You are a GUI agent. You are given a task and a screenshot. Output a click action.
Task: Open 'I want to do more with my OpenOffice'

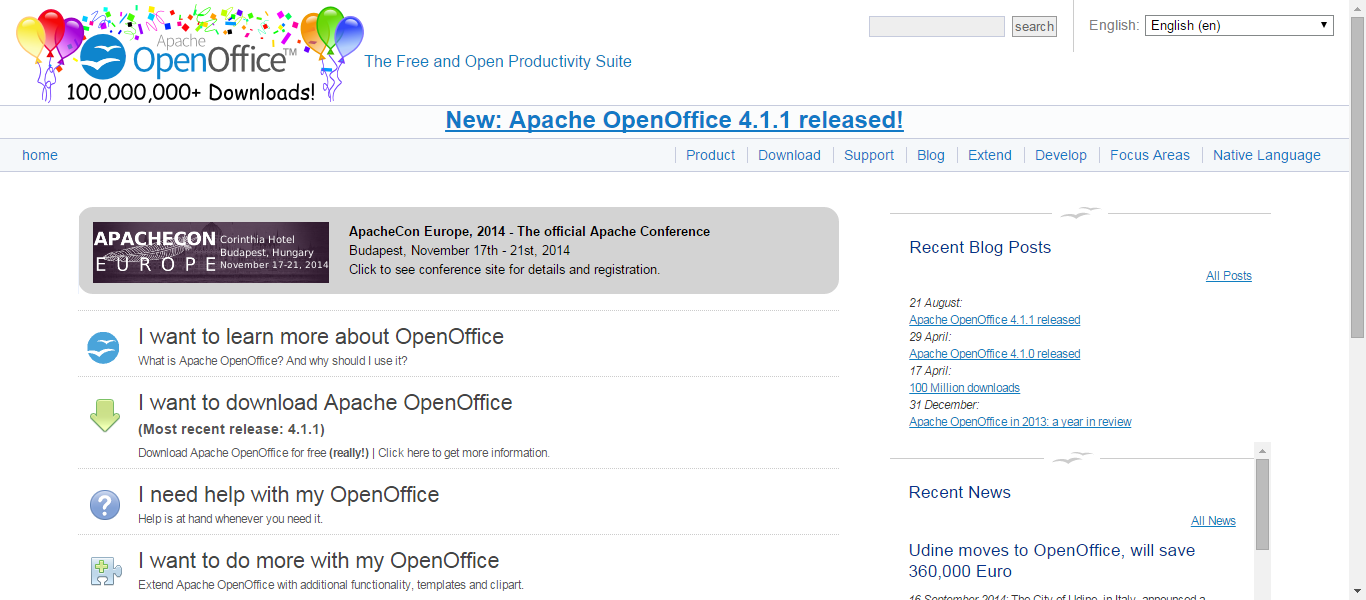(x=318, y=560)
